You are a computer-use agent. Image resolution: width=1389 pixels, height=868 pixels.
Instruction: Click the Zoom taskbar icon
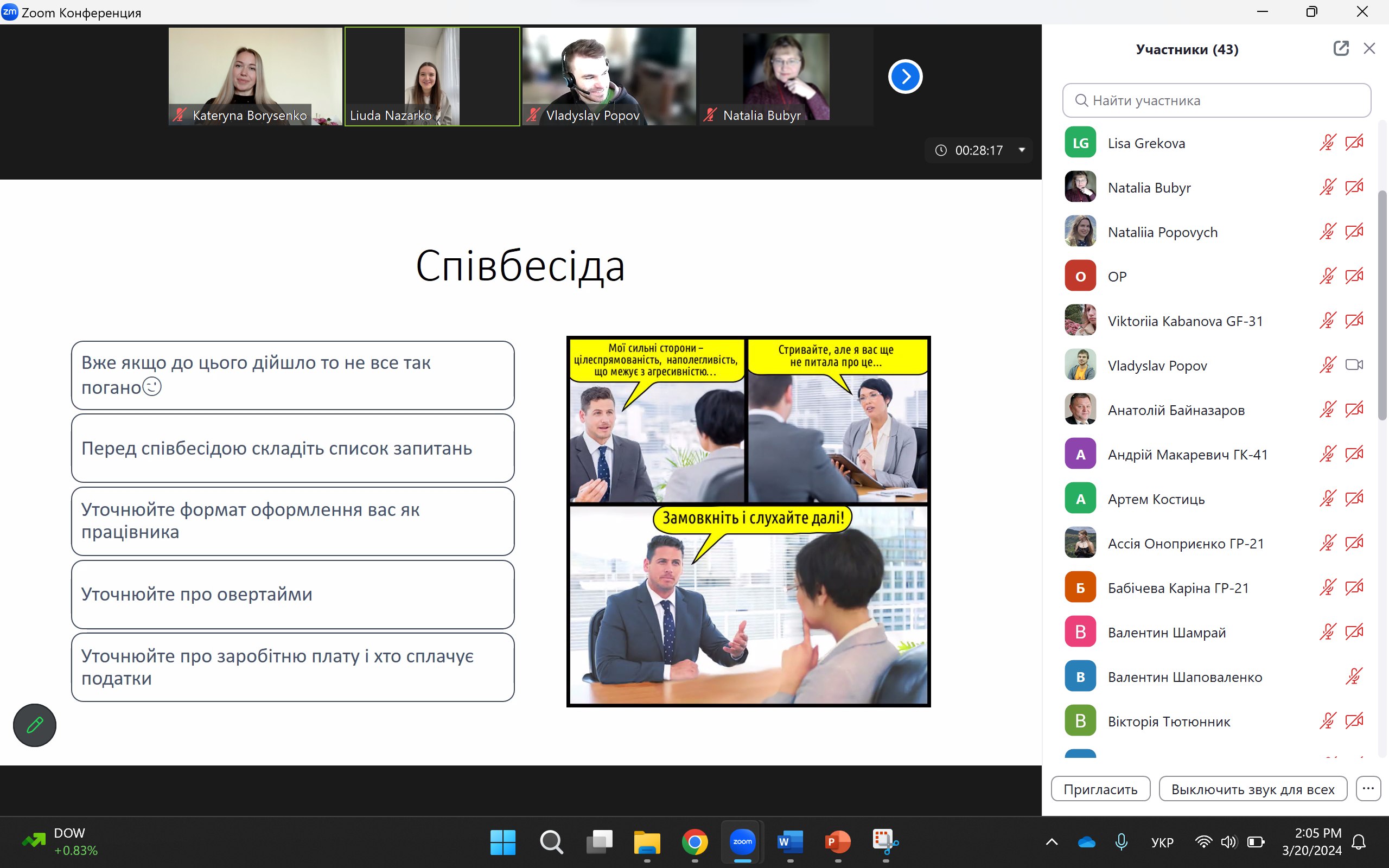click(x=742, y=842)
